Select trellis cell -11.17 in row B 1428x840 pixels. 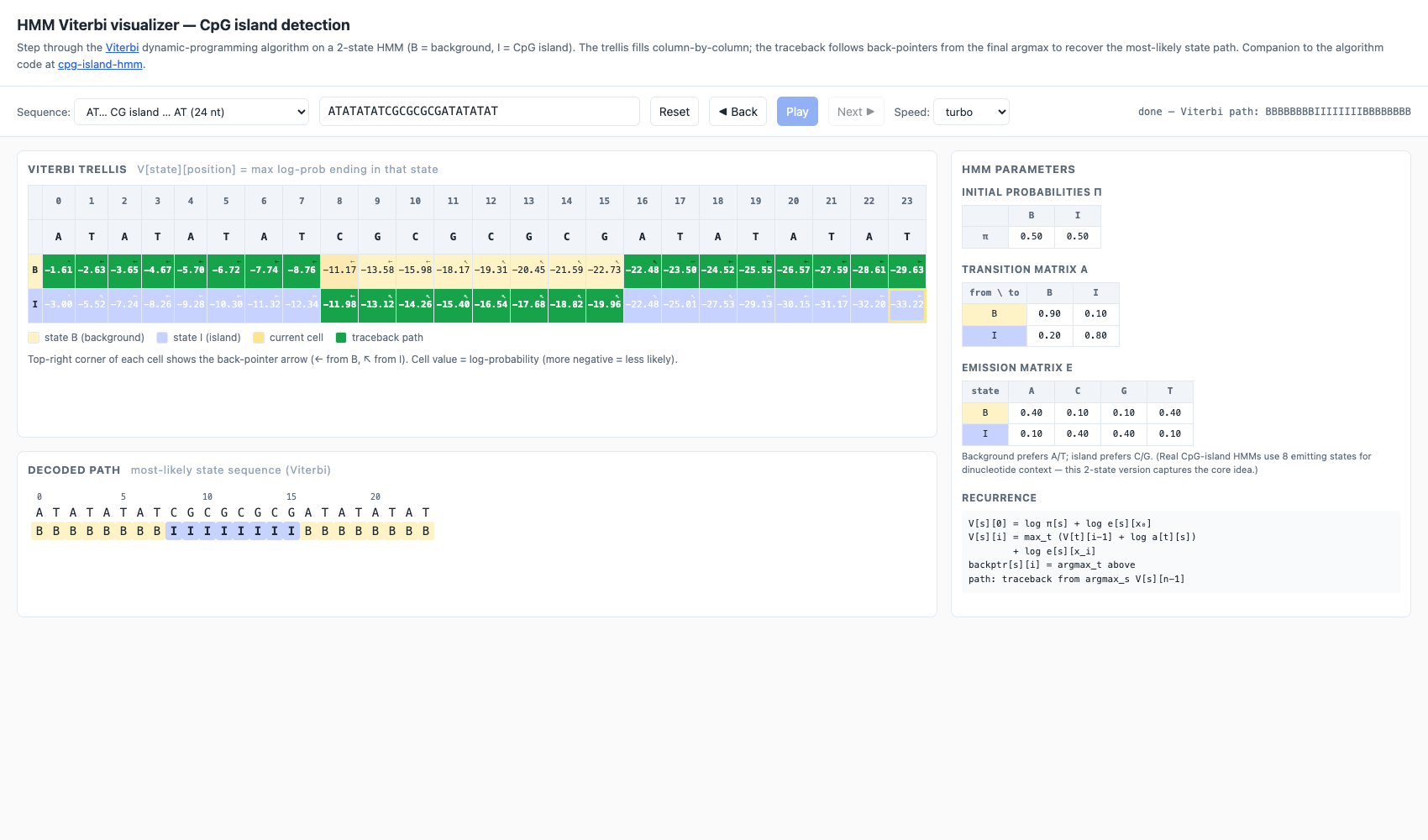339,270
